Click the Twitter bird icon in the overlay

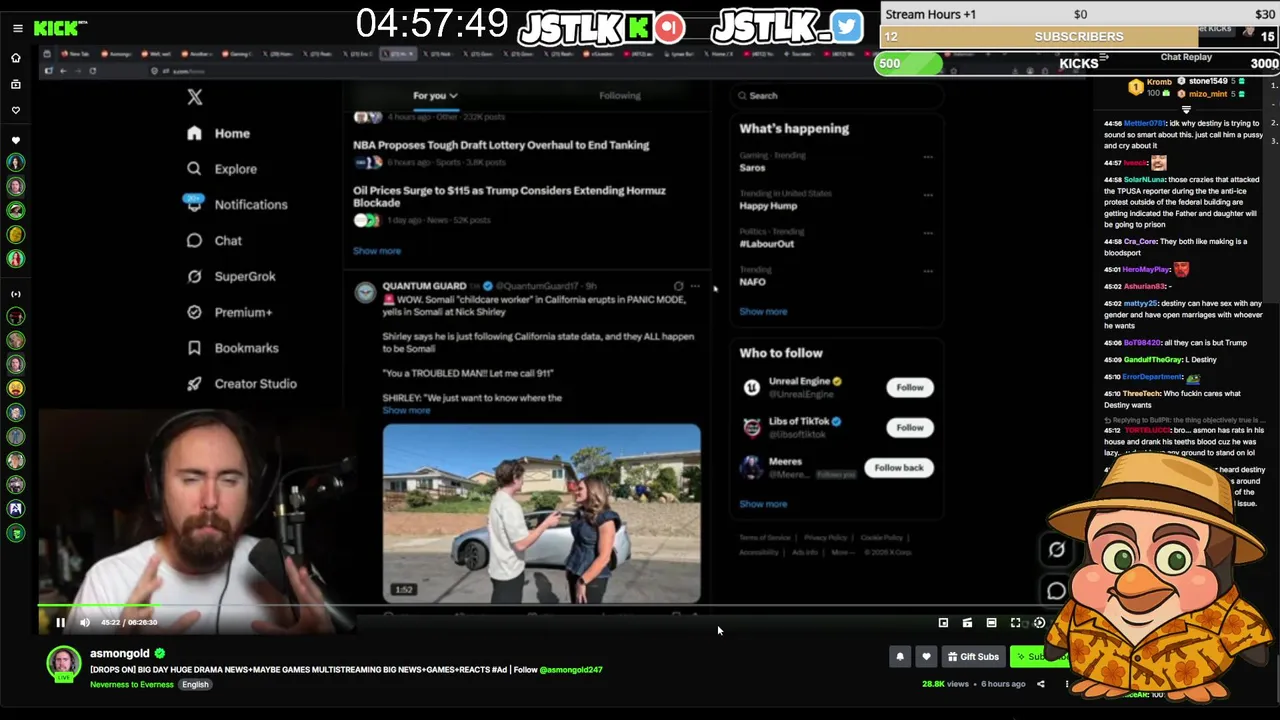(846, 27)
